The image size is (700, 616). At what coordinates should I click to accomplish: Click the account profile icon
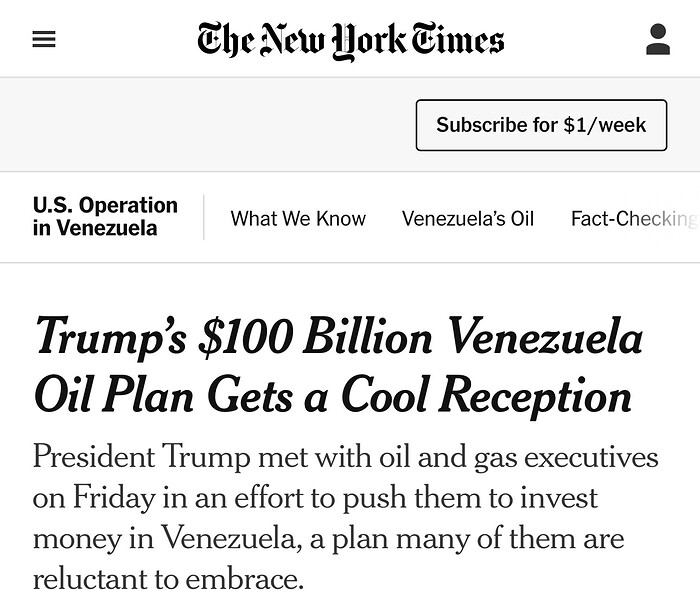click(657, 40)
